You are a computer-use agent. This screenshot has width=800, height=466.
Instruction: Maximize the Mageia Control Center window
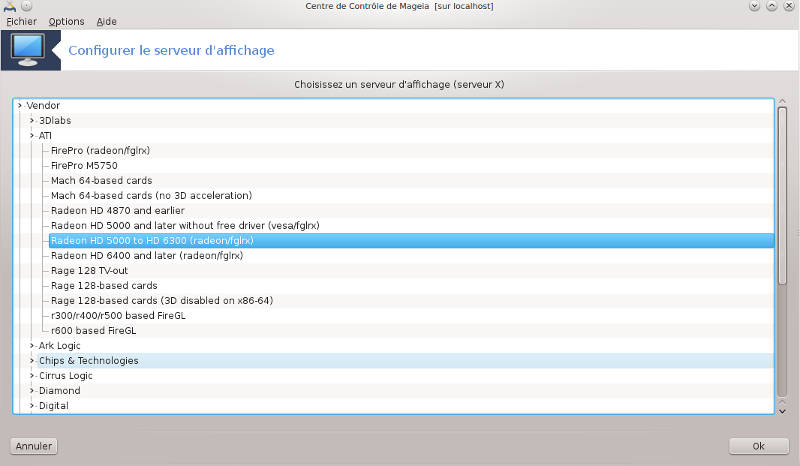[772, 6]
